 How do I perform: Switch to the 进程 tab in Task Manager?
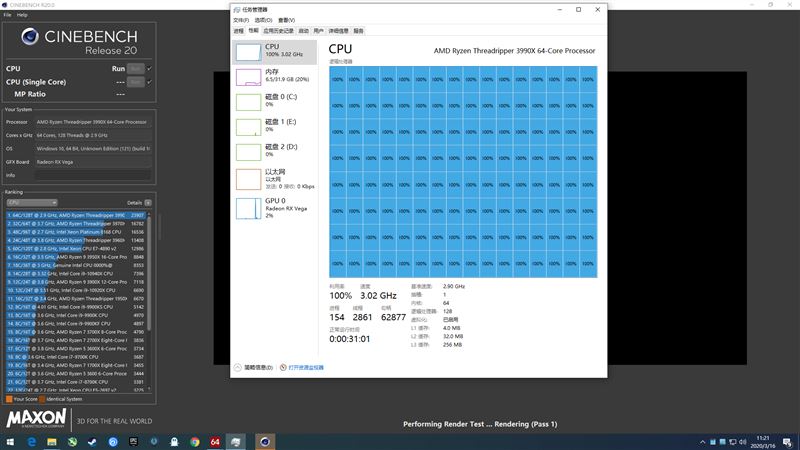point(239,31)
